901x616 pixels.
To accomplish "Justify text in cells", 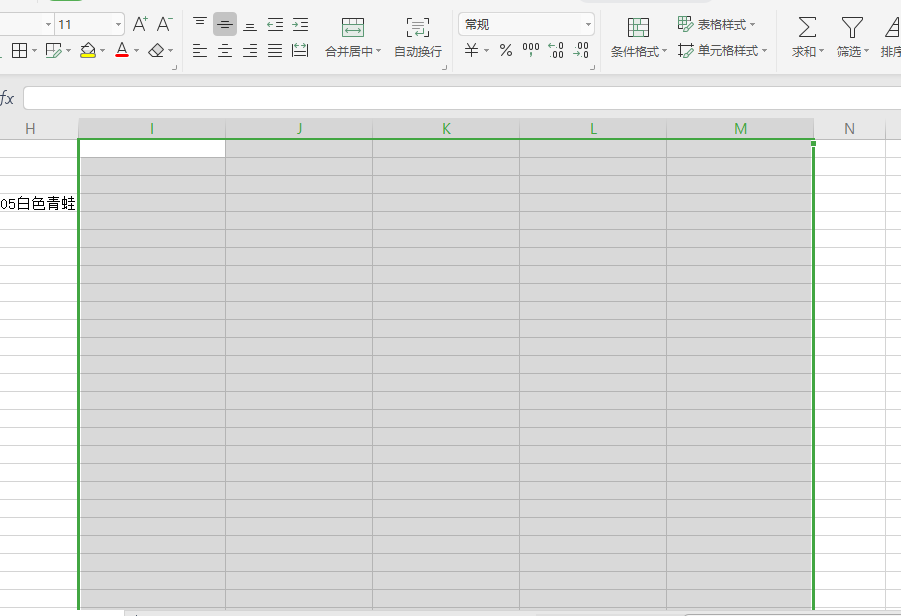I will (x=275, y=51).
